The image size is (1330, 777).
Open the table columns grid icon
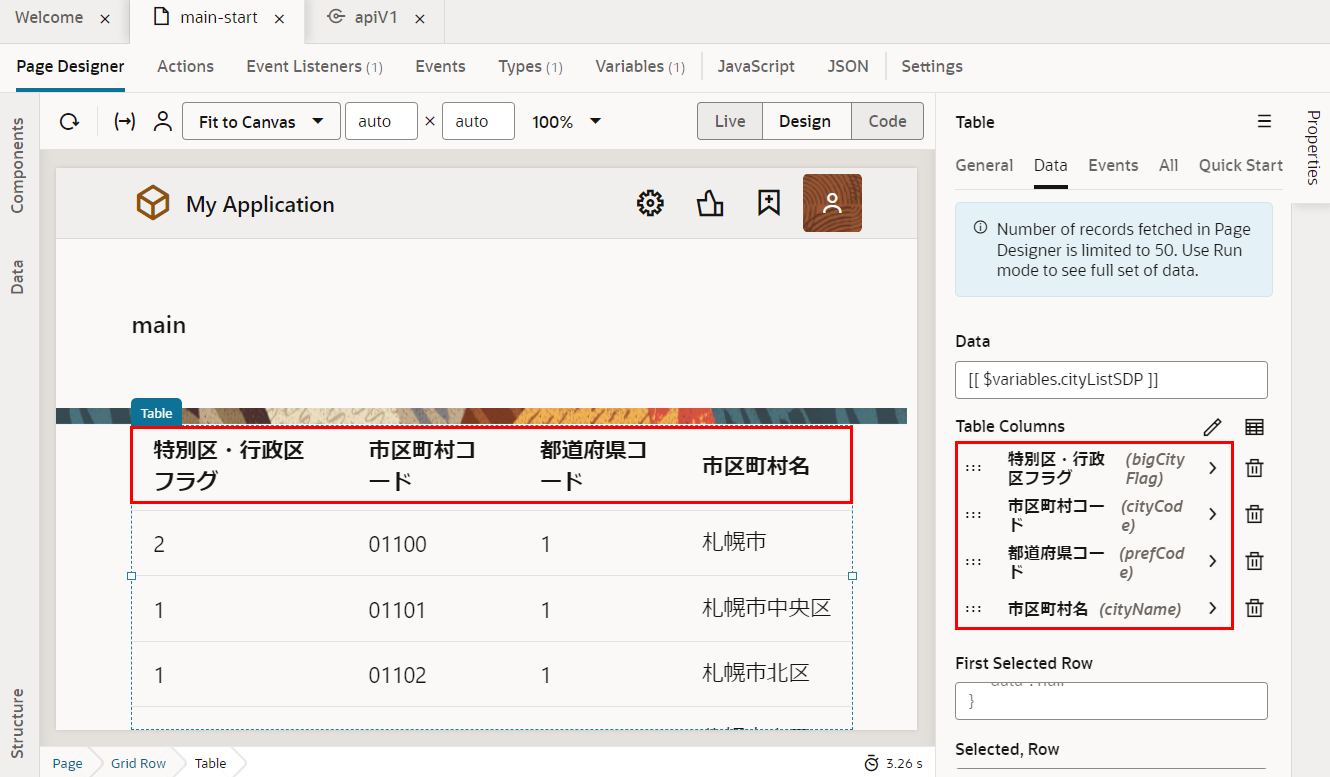[1254, 427]
